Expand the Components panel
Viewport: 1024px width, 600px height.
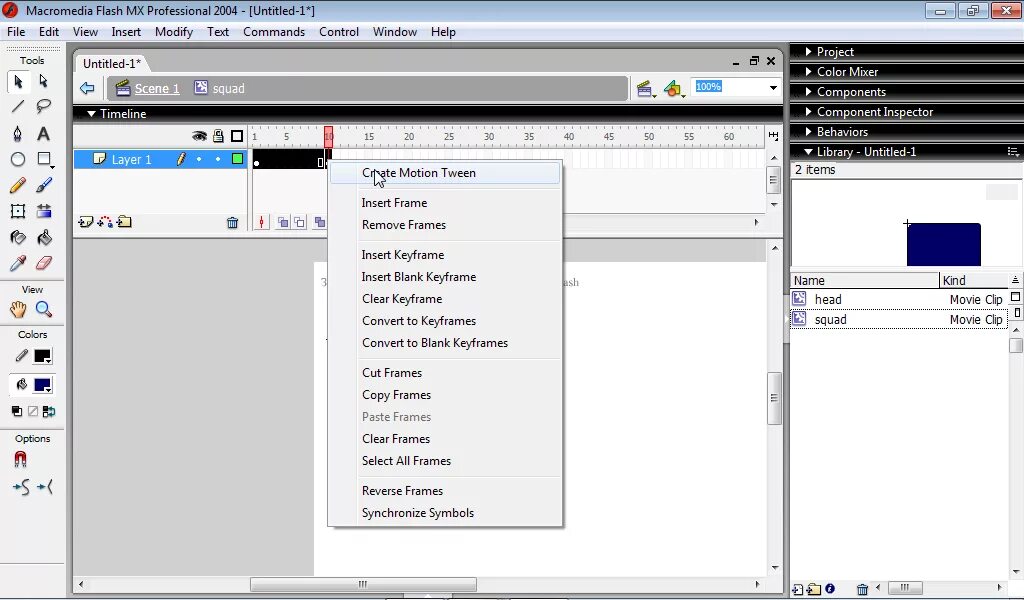tap(808, 91)
